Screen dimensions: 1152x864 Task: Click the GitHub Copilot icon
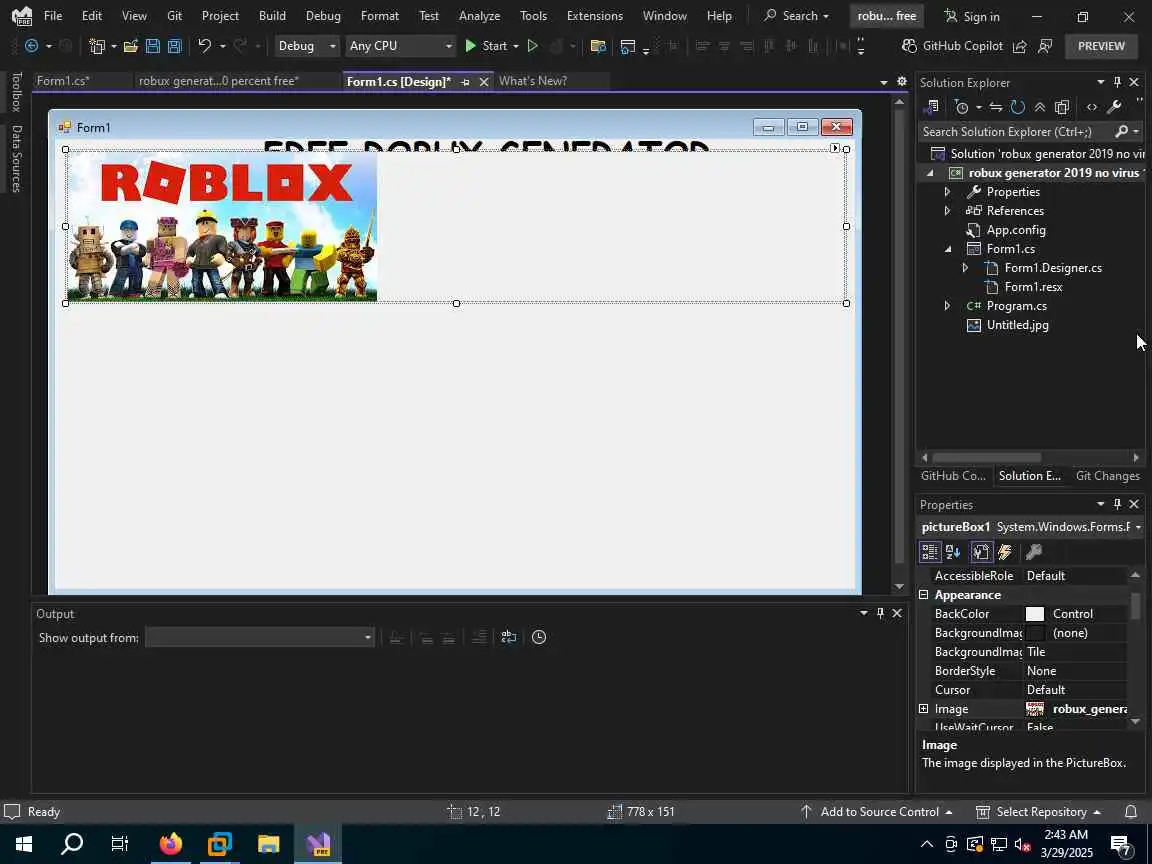[910, 46]
